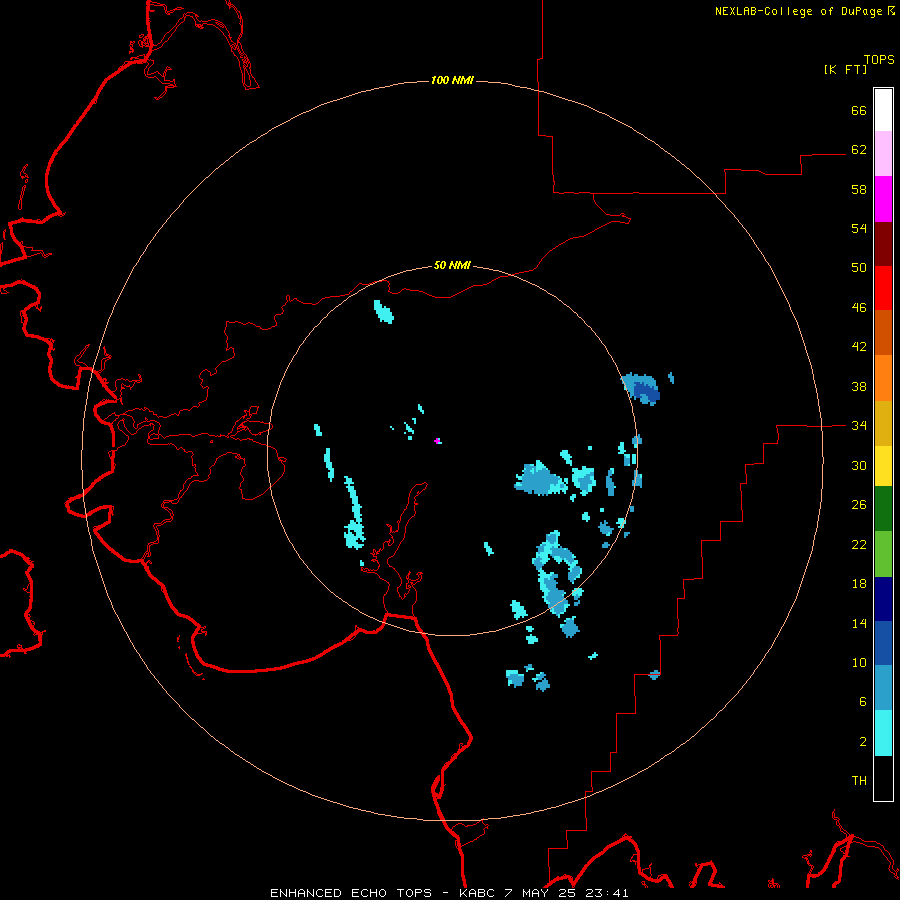Viewport: 900px width, 900px height.
Task: Click the 2 legend value
Action: coord(863,742)
